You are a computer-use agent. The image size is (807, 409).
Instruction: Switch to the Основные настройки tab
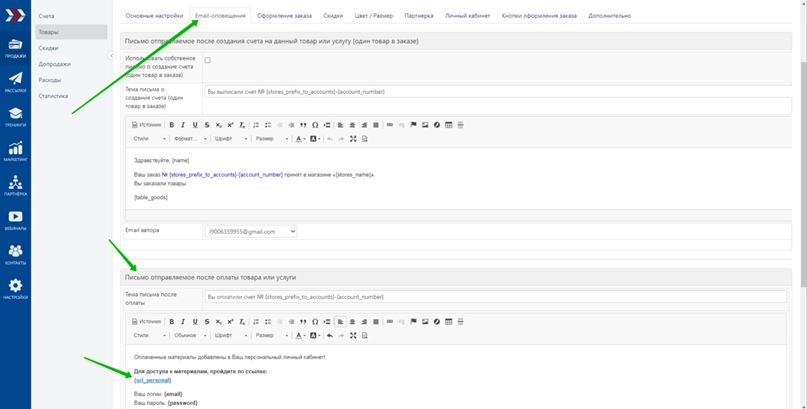[x=154, y=16]
